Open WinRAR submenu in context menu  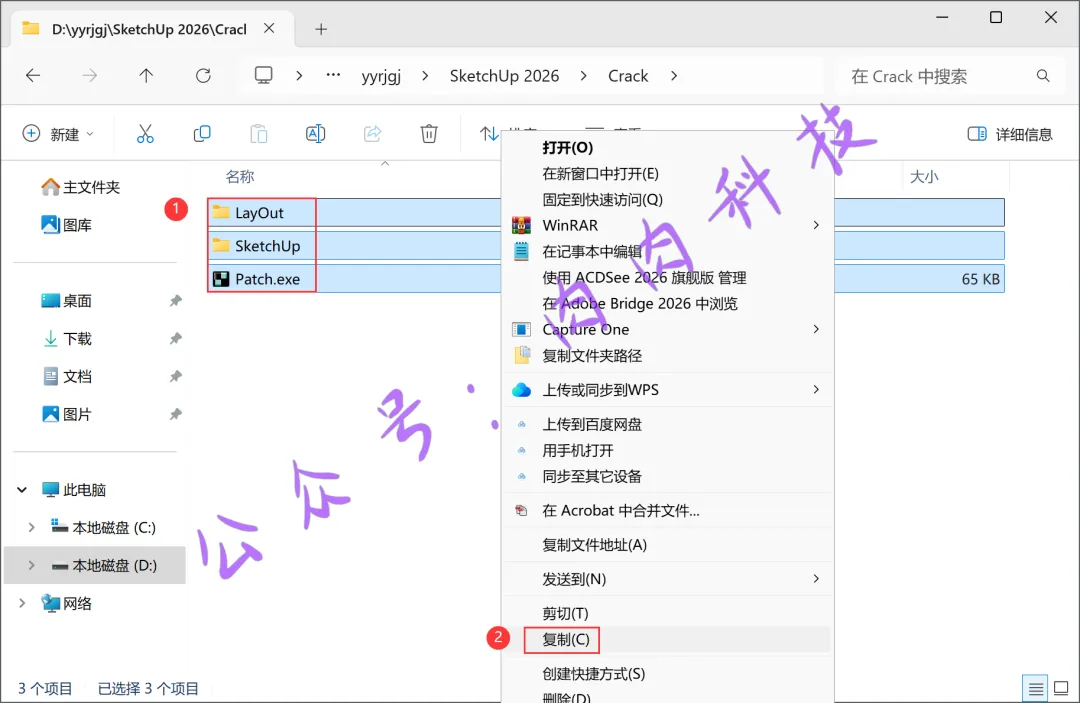[x=667, y=225]
